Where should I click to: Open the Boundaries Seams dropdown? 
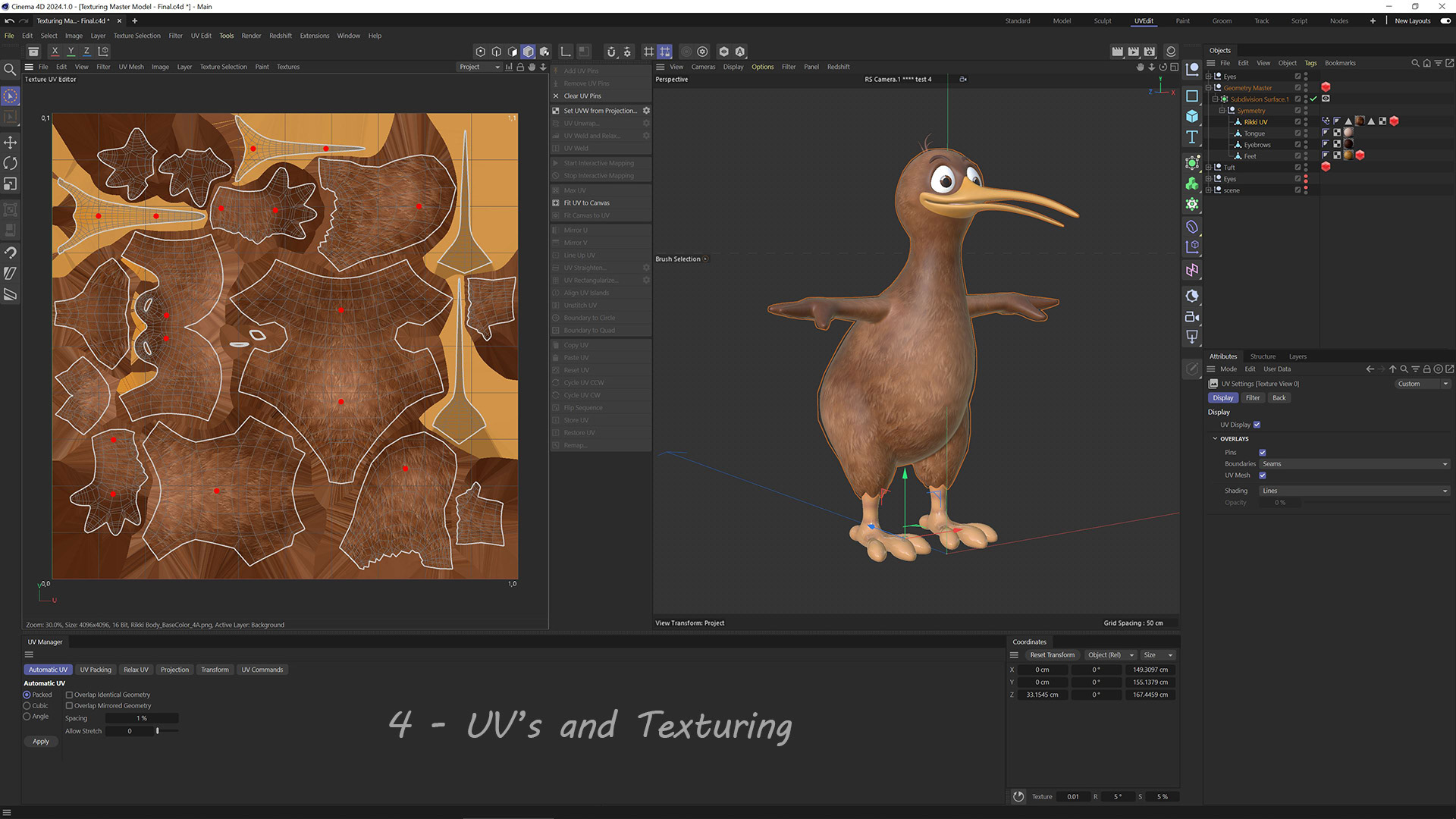click(x=1354, y=464)
